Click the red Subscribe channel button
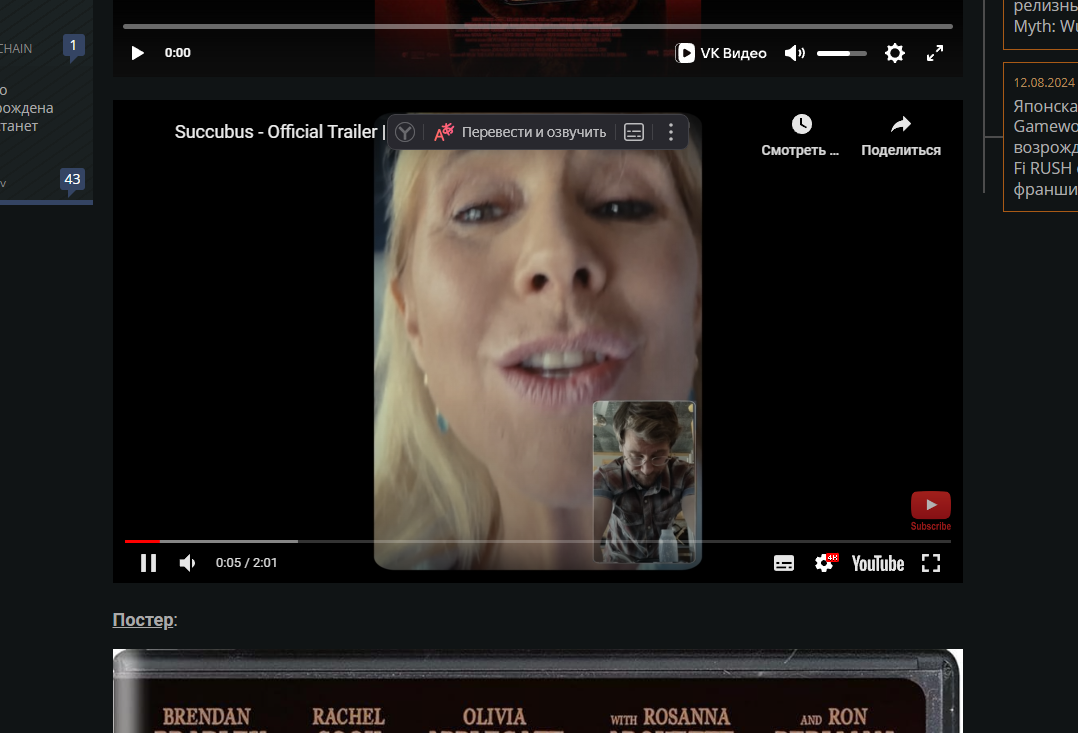The width and height of the screenshot is (1078, 733). pyautogui.click(x=931, y=511)
